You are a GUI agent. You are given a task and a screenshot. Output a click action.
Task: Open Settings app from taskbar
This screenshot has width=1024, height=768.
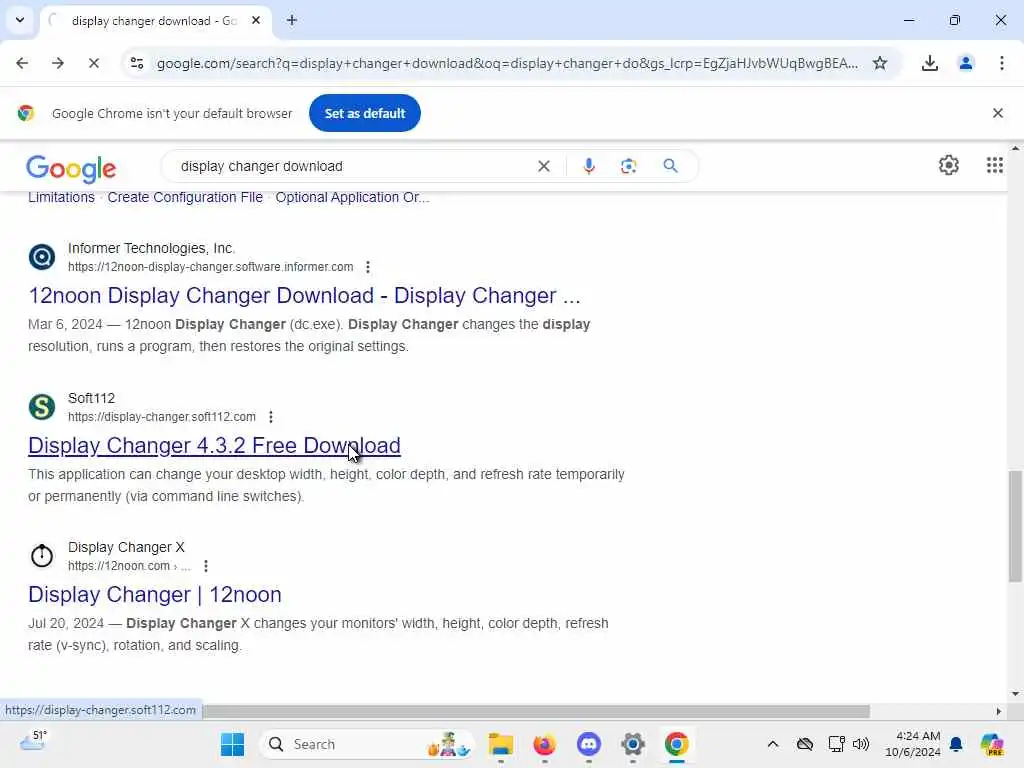coord(632,744)
